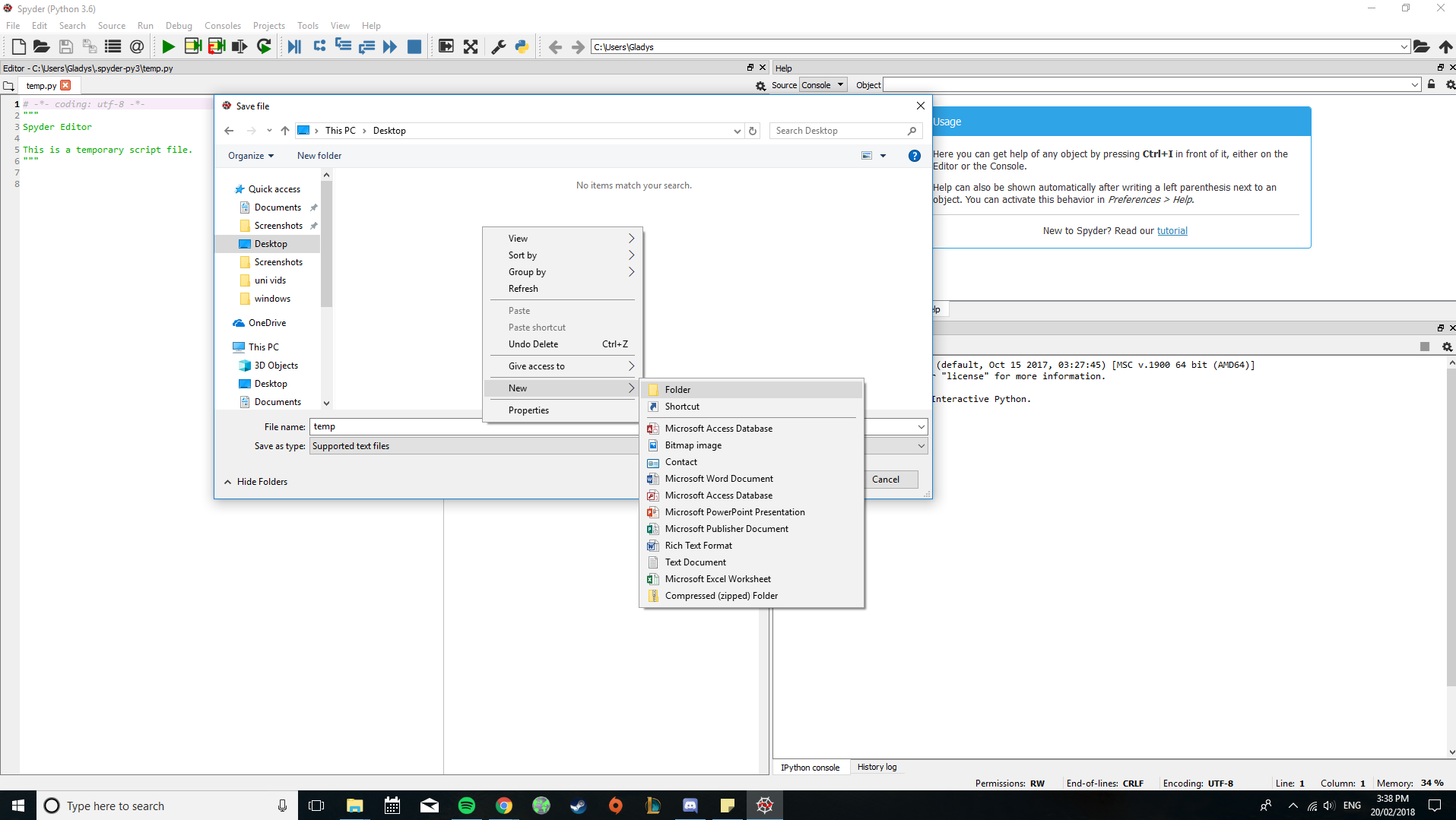Choose Text Document in New submenu
The image size is (1456, 820).
[752, 562]
